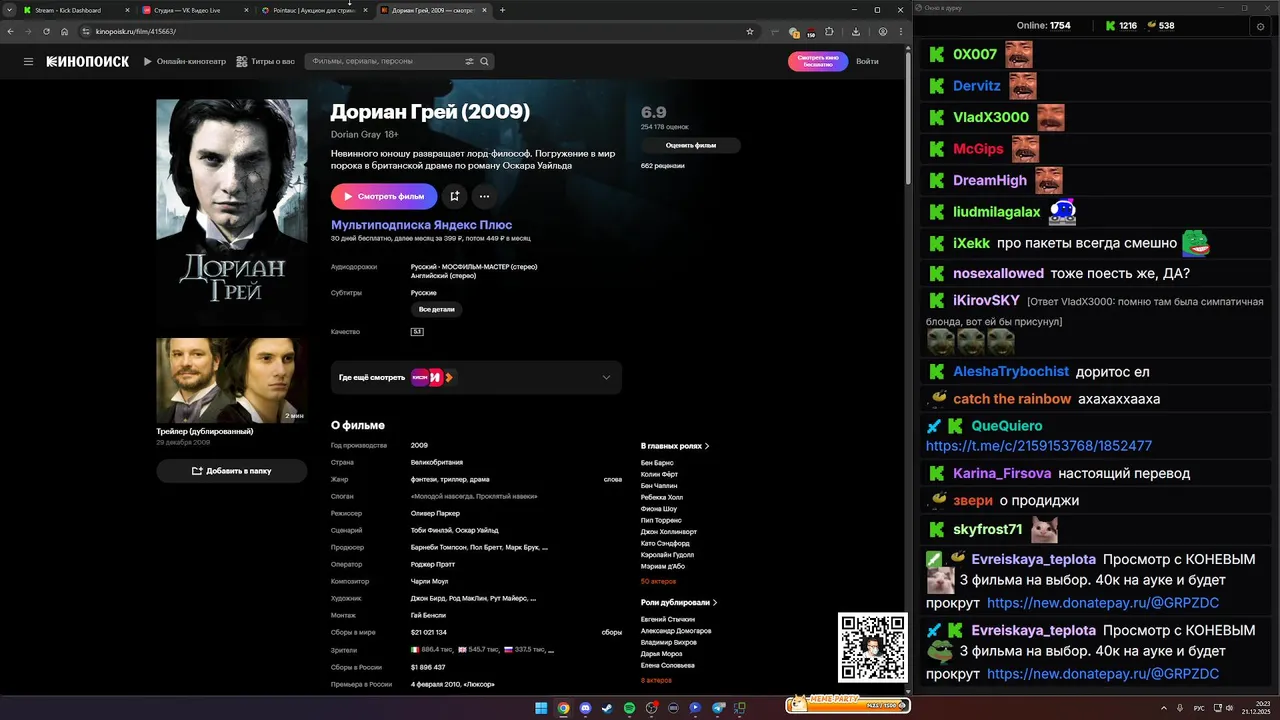Screen dimensions: 1280x720
Task: Open composer Чарли Моул link
Action: [x=430, y=581]
